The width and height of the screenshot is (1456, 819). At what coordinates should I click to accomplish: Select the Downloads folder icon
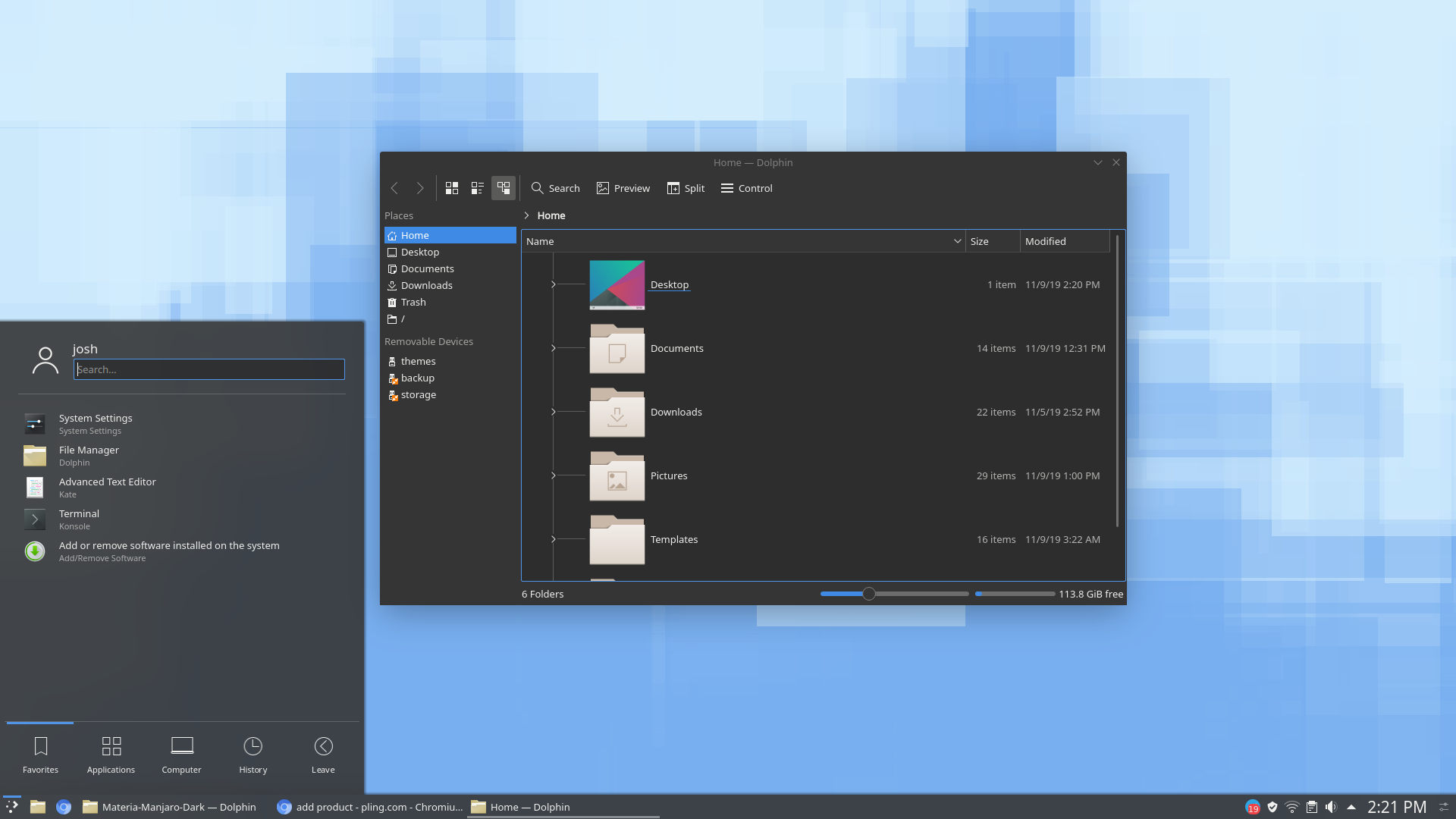coord(617,413)
